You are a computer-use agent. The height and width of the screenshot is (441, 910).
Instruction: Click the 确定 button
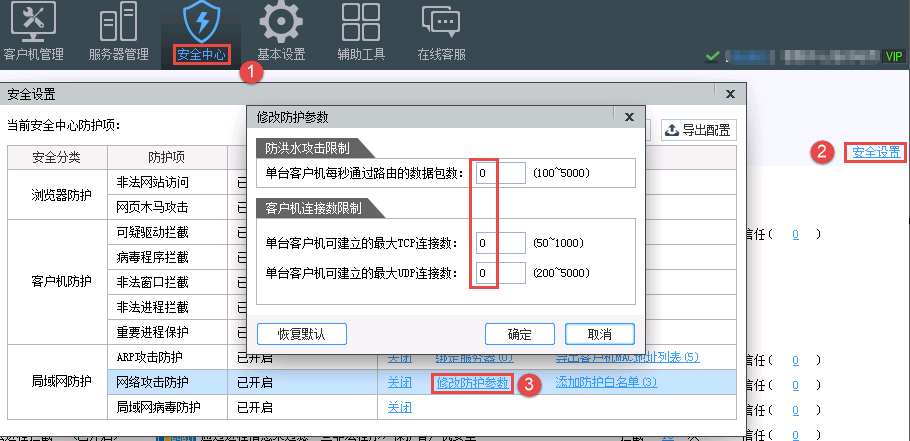[519, 333]
